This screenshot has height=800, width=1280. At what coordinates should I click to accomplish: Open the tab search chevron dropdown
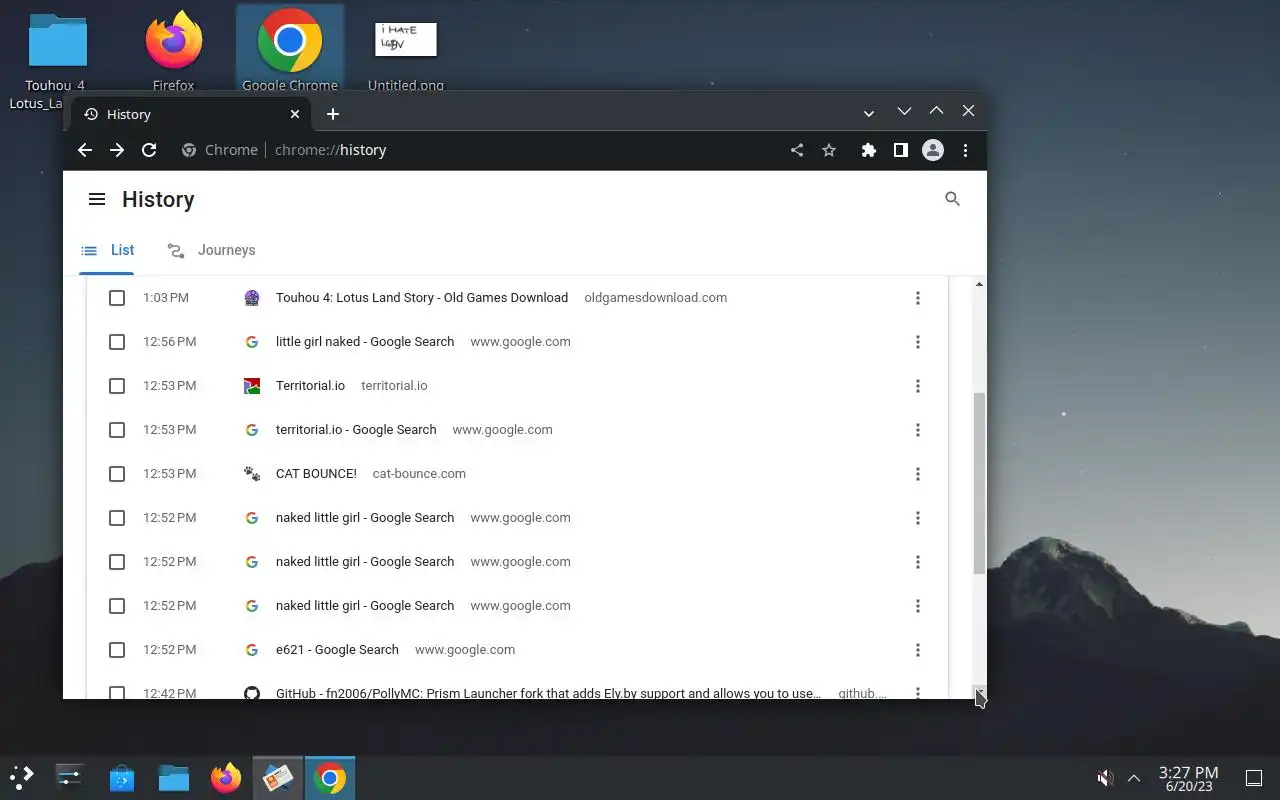(869, 113)
